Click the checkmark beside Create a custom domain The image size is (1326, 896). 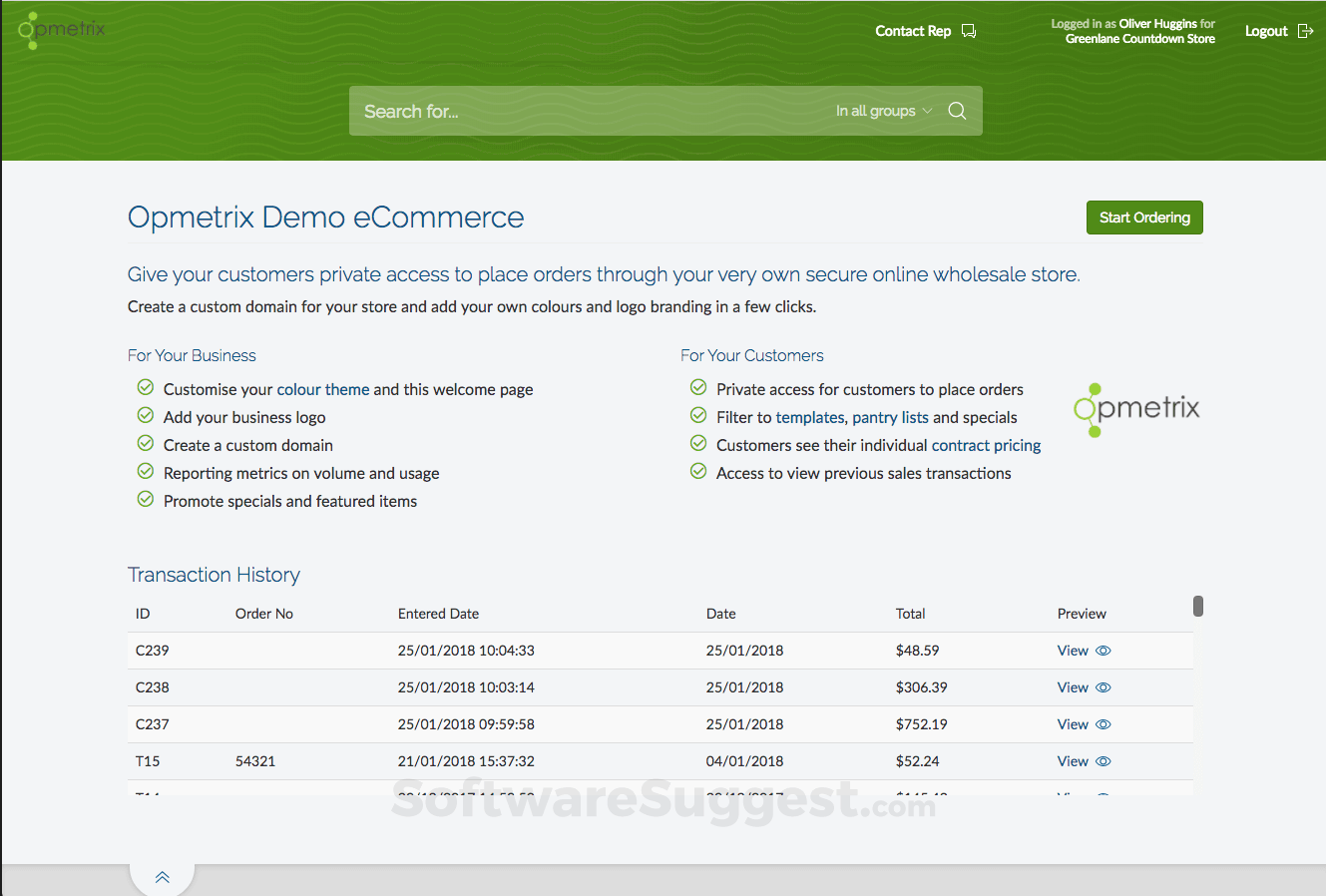pyautogui.click(x=145, y=443)
